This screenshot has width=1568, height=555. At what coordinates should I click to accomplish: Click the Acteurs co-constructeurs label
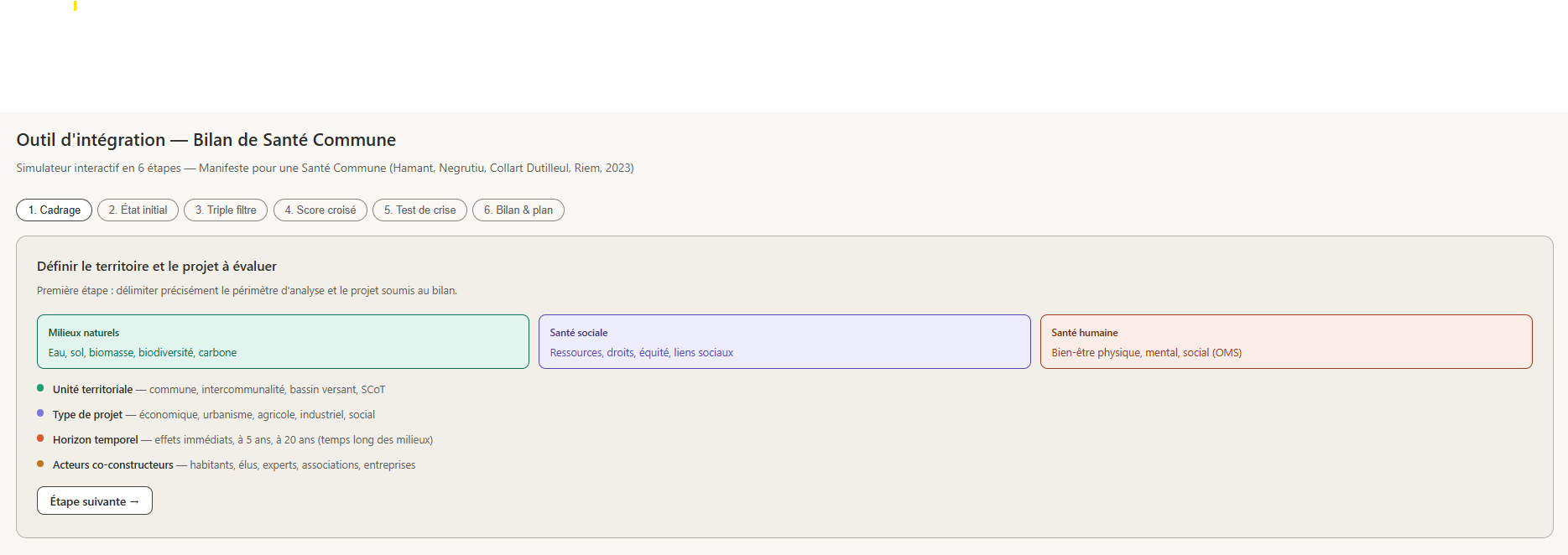112,465
